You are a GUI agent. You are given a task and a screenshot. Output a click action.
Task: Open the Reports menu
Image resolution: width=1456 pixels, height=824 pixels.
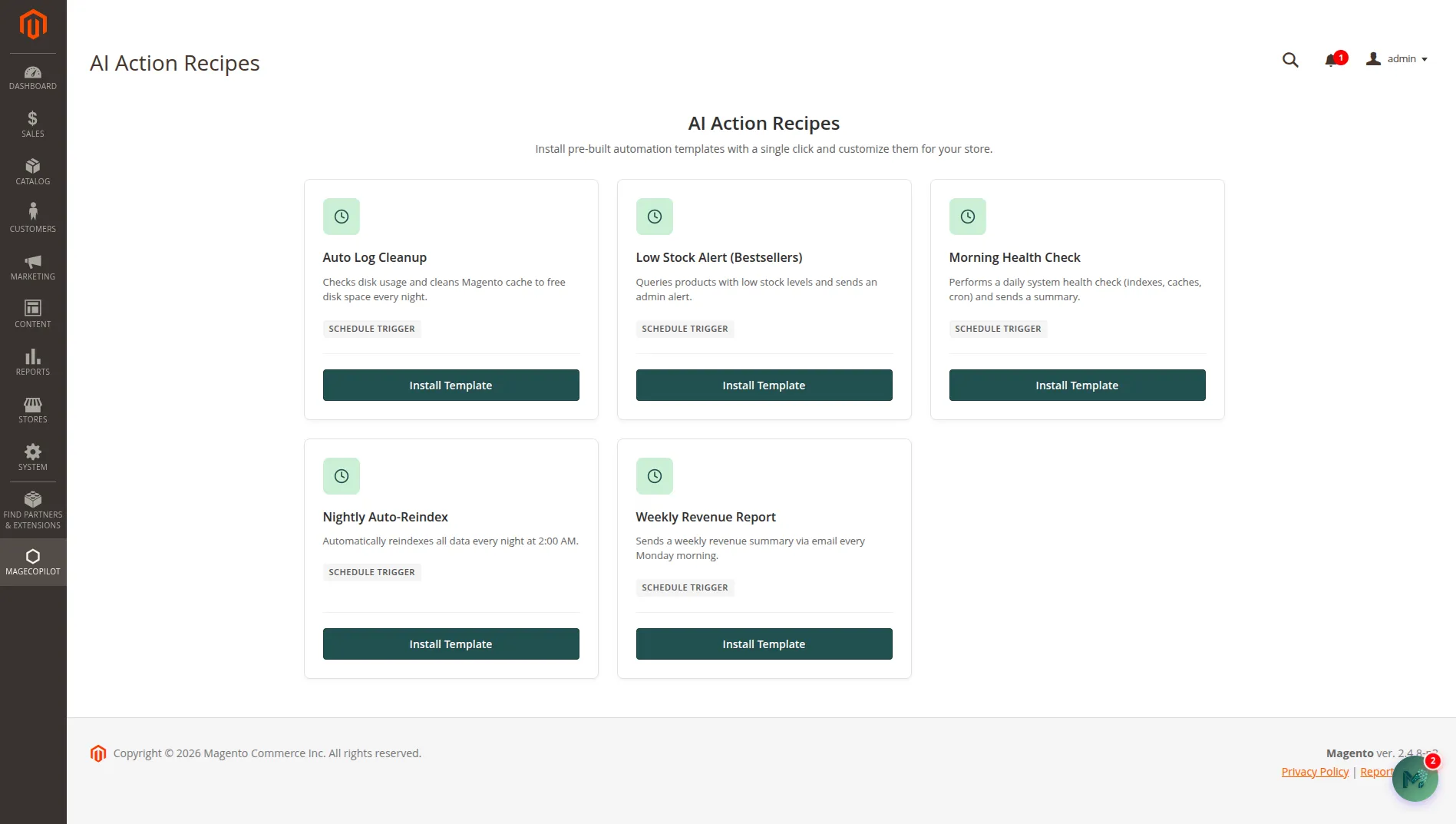click(x=33, y=362)
